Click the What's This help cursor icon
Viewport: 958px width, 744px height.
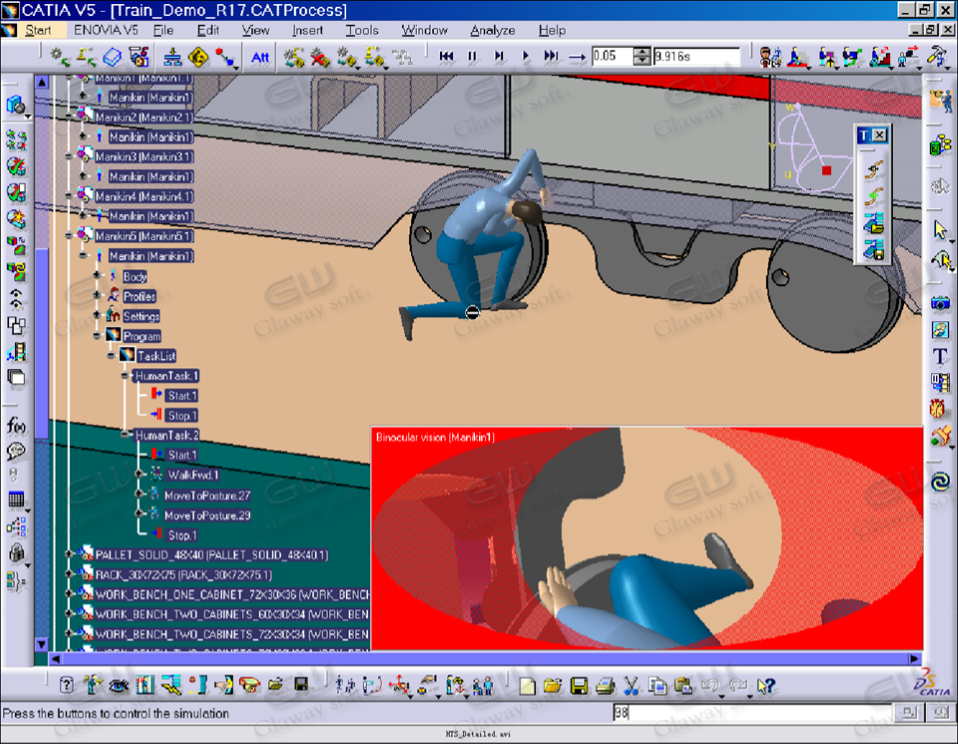tap(766, 686)
